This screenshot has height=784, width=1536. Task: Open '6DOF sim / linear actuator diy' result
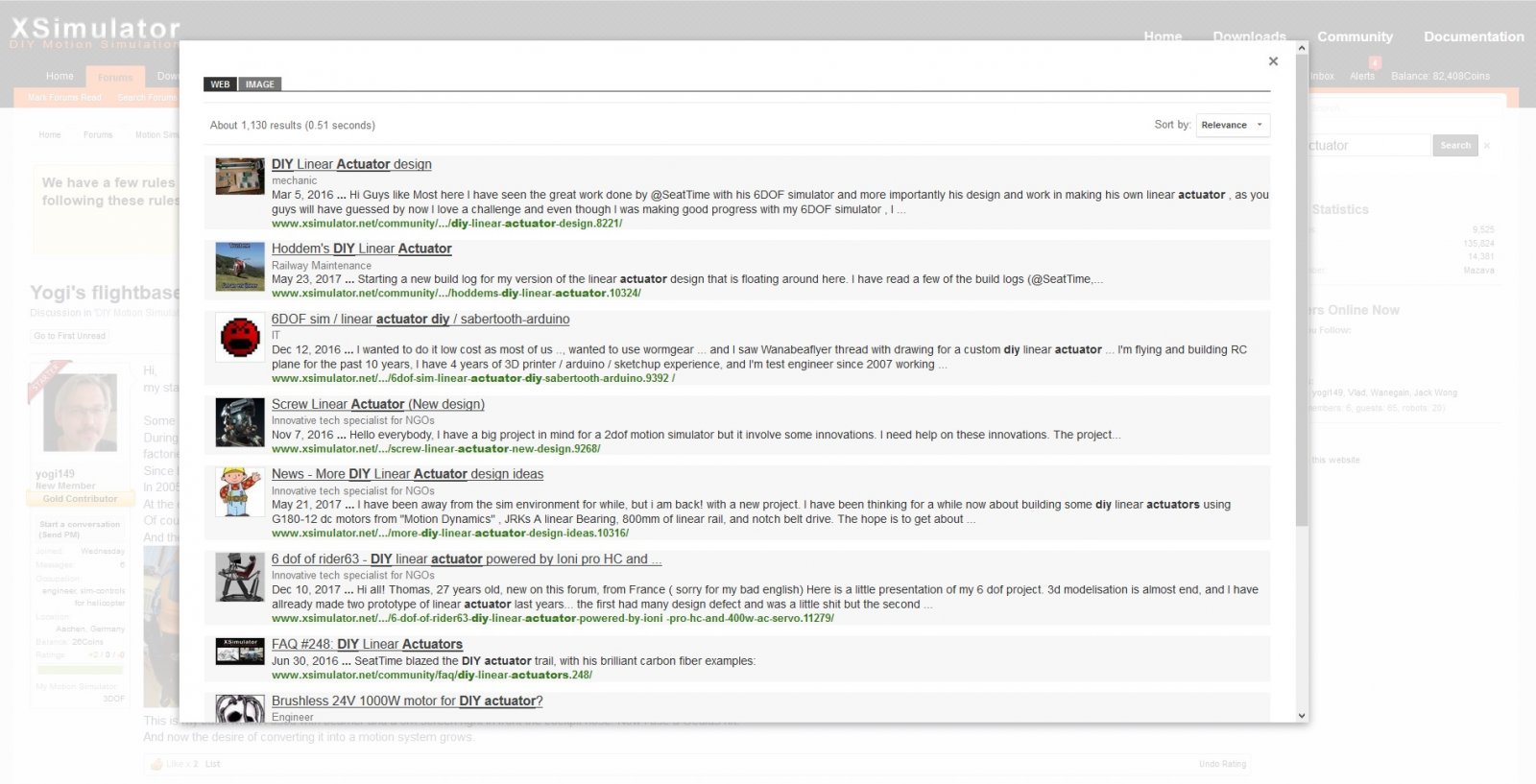click(420, 320)
